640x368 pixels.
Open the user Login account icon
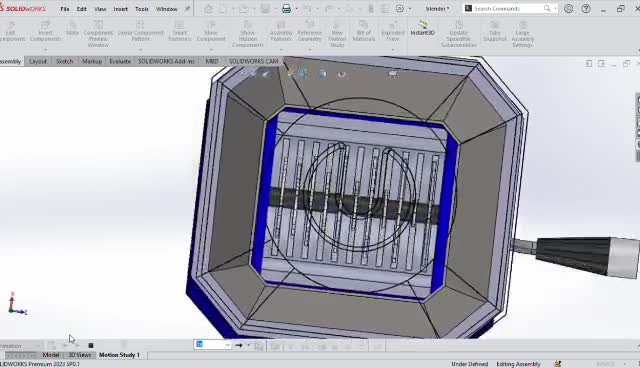(569, 9)
